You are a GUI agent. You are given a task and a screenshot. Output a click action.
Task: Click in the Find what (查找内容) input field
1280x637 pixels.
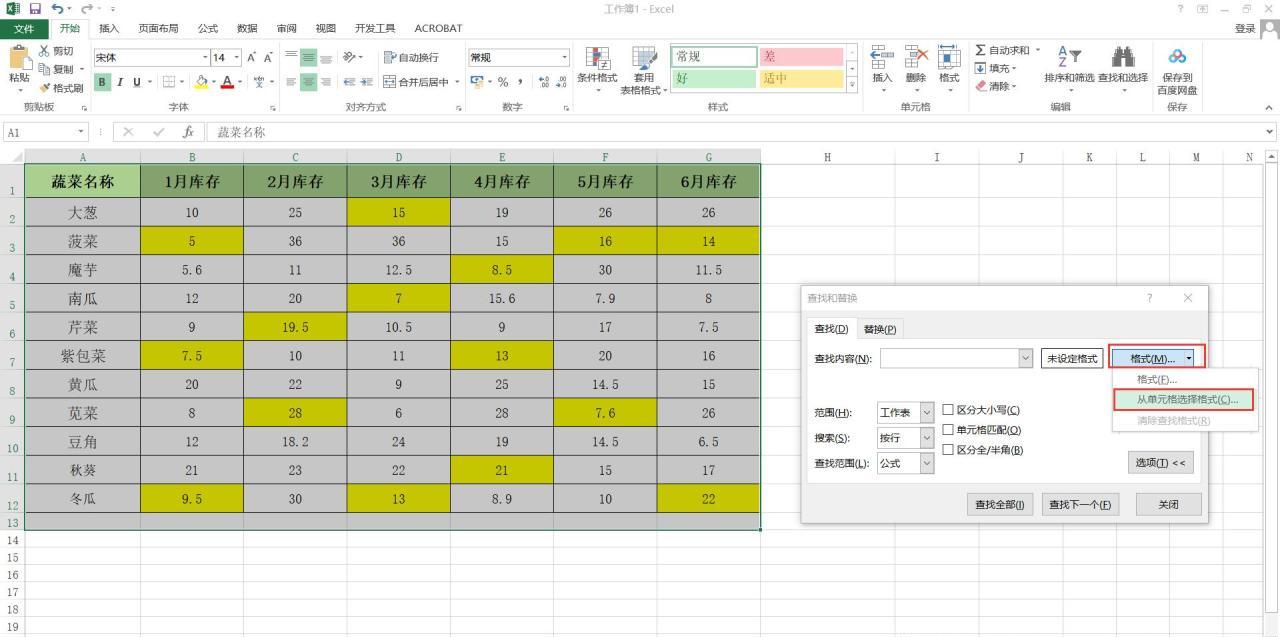tap(948, 358)
